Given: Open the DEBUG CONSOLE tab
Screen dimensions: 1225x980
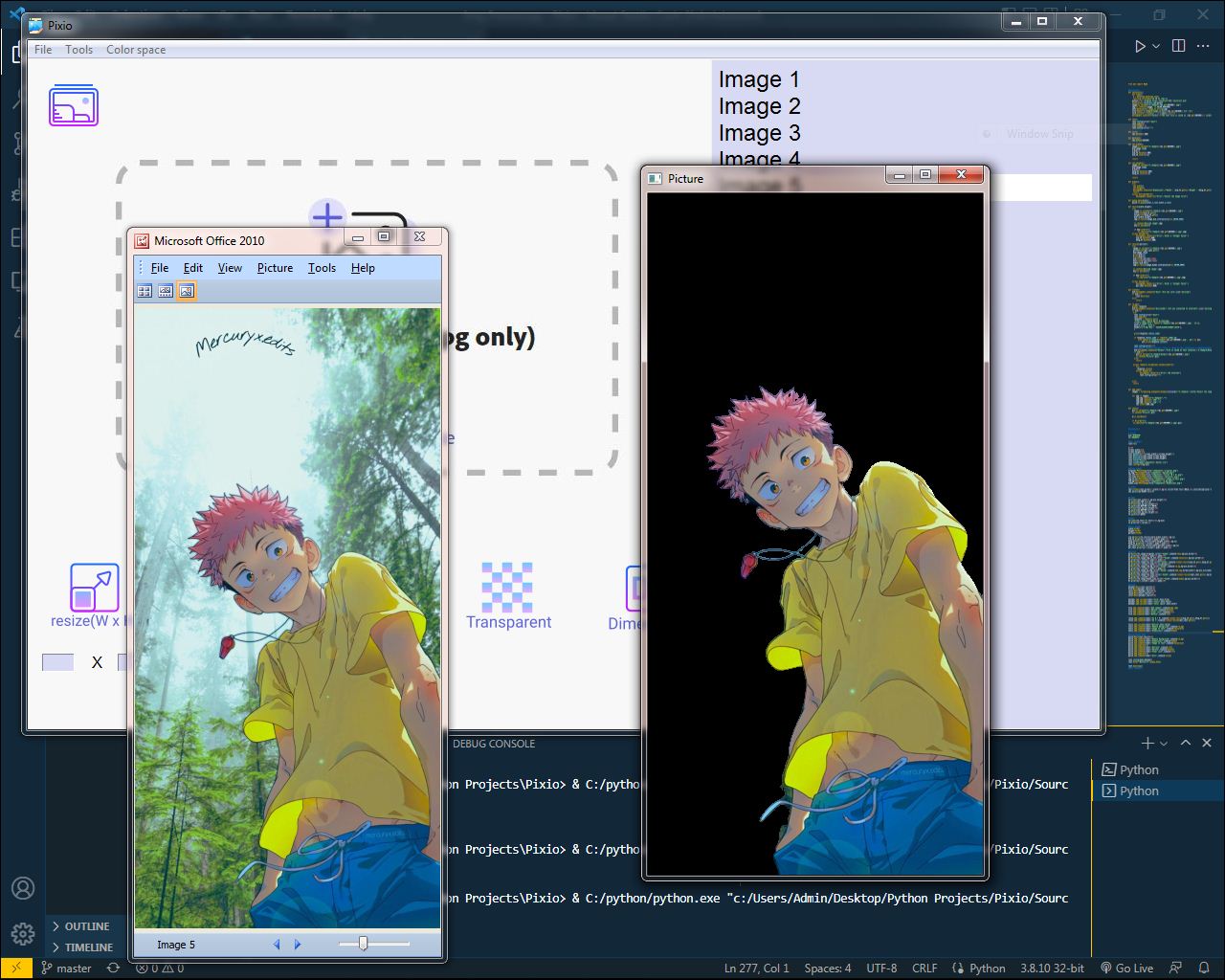Looking at the screenshot, I should coord(494,744).
